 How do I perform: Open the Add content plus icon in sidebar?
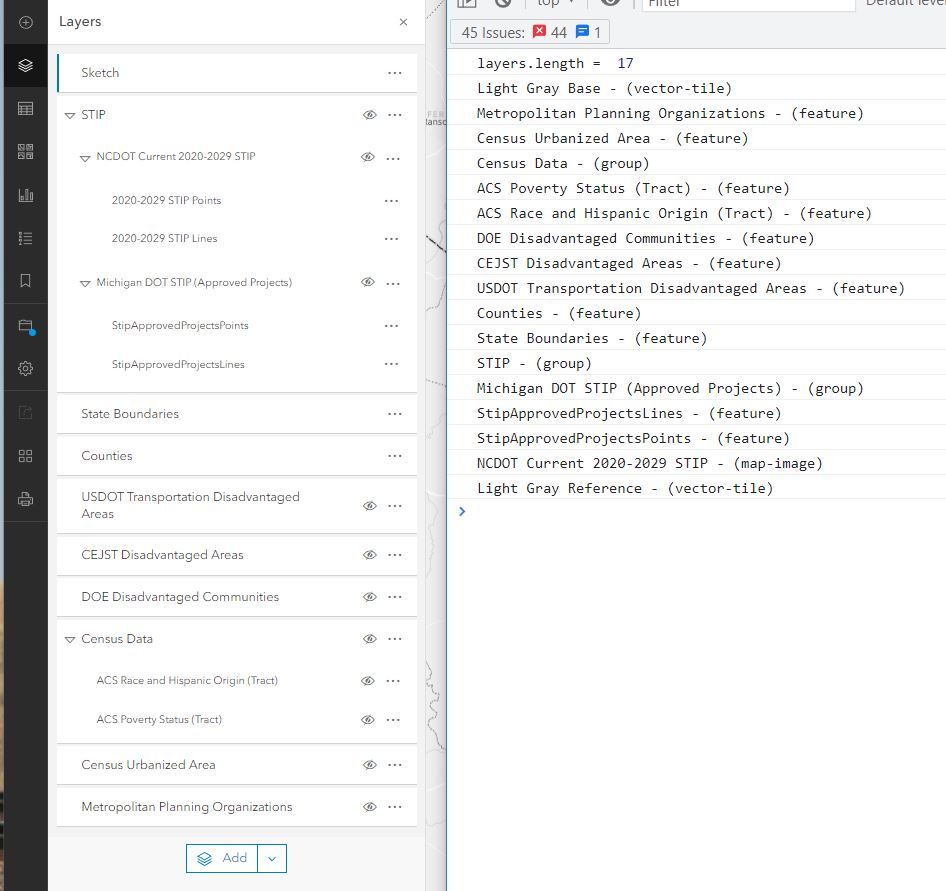click(25, 22)
